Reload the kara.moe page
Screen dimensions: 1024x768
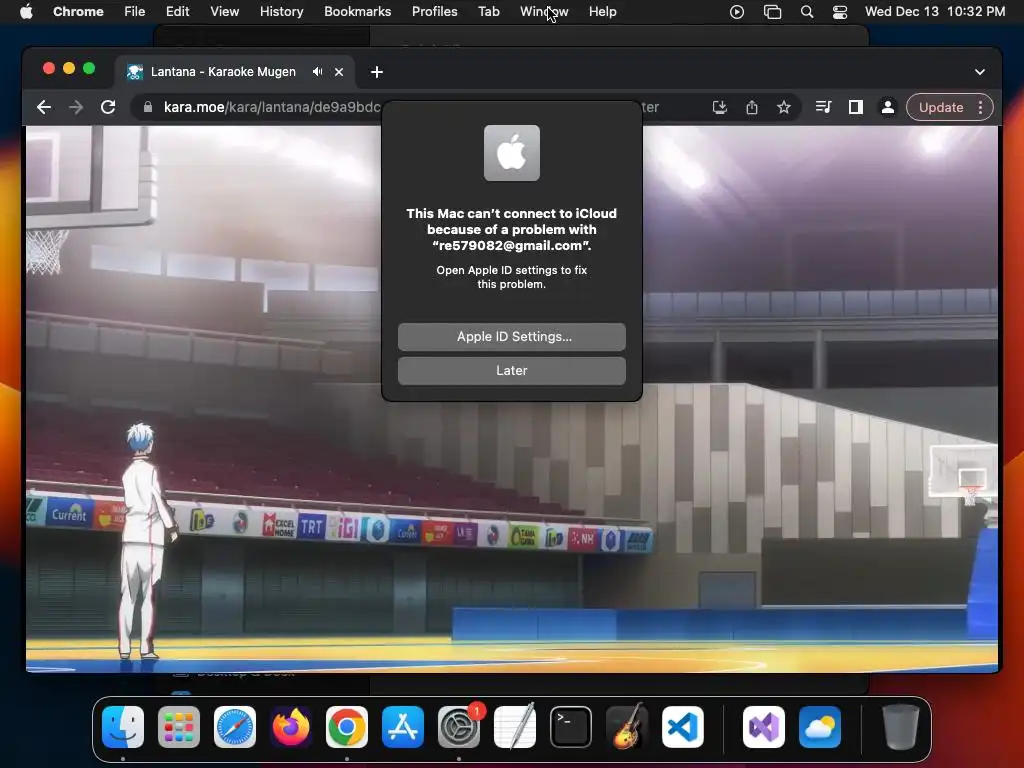point(108,107)
